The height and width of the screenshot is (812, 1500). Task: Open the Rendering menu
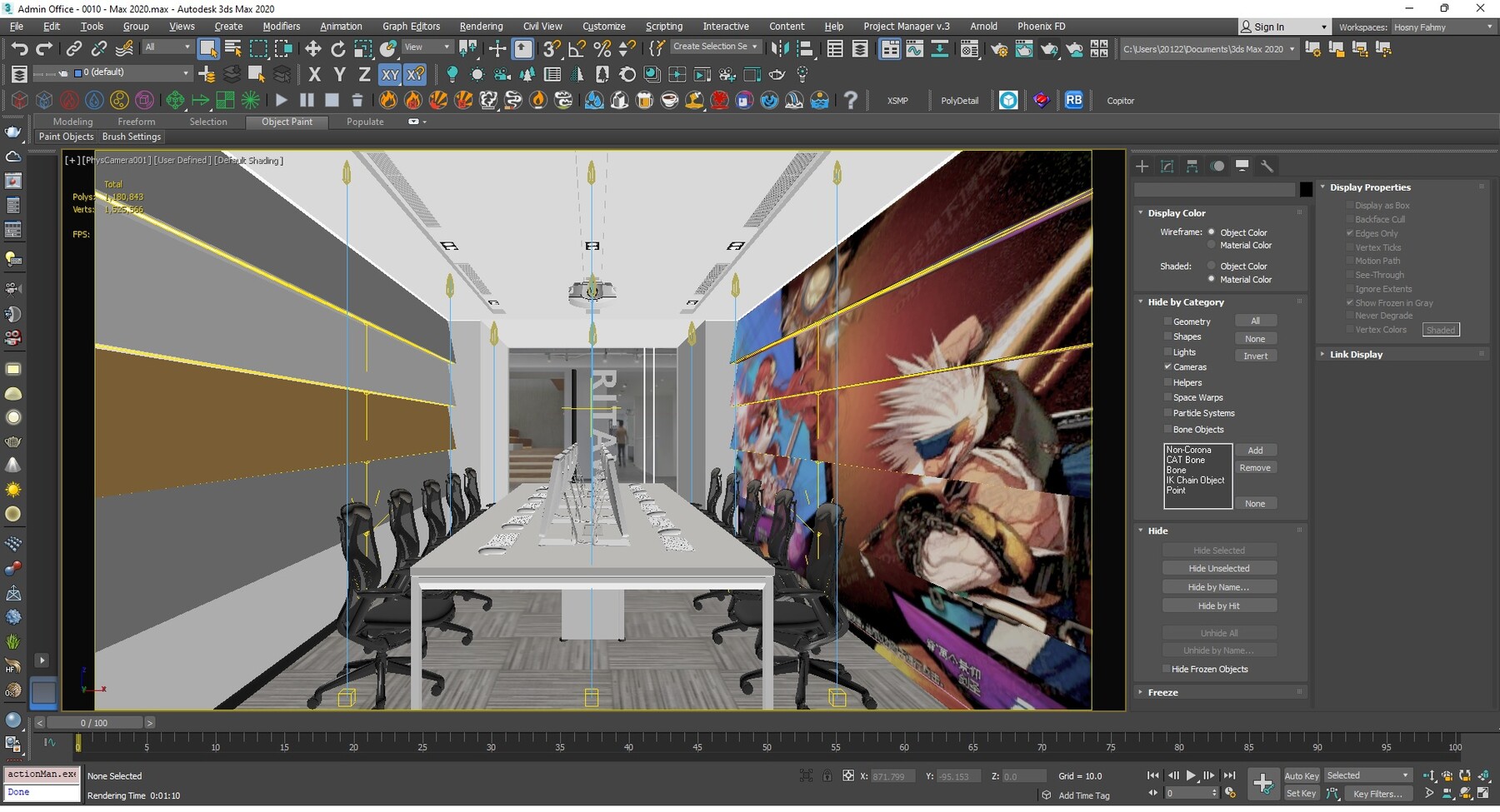[481, 26]
